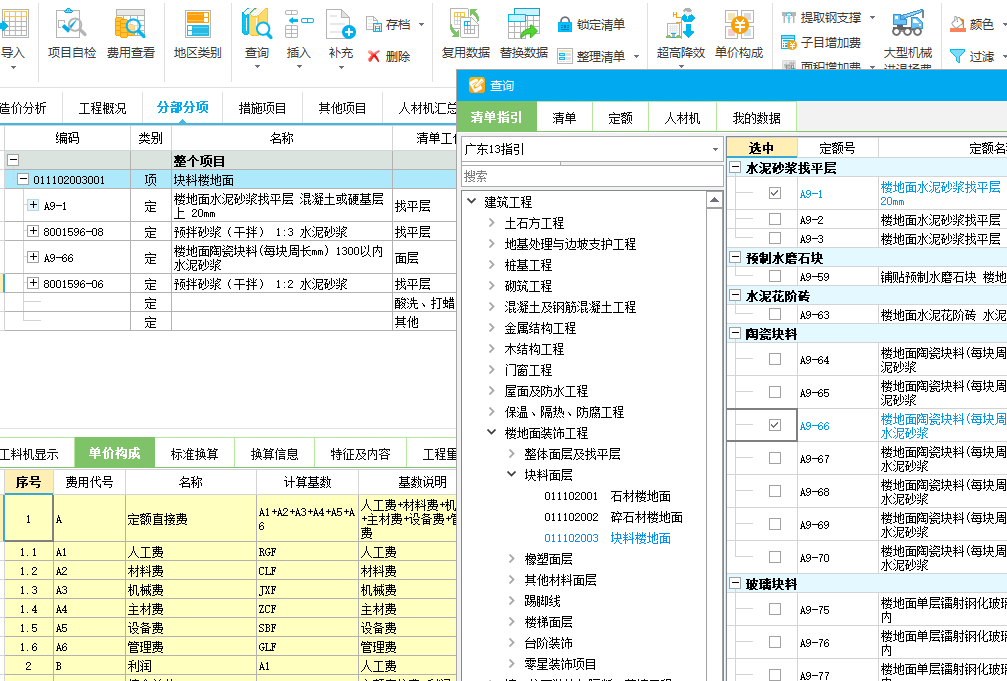The width and height of the screenshot is (1007, 681).
Task: Uncheck the A9-1 quota checkbox
Action: coord(775,193)
